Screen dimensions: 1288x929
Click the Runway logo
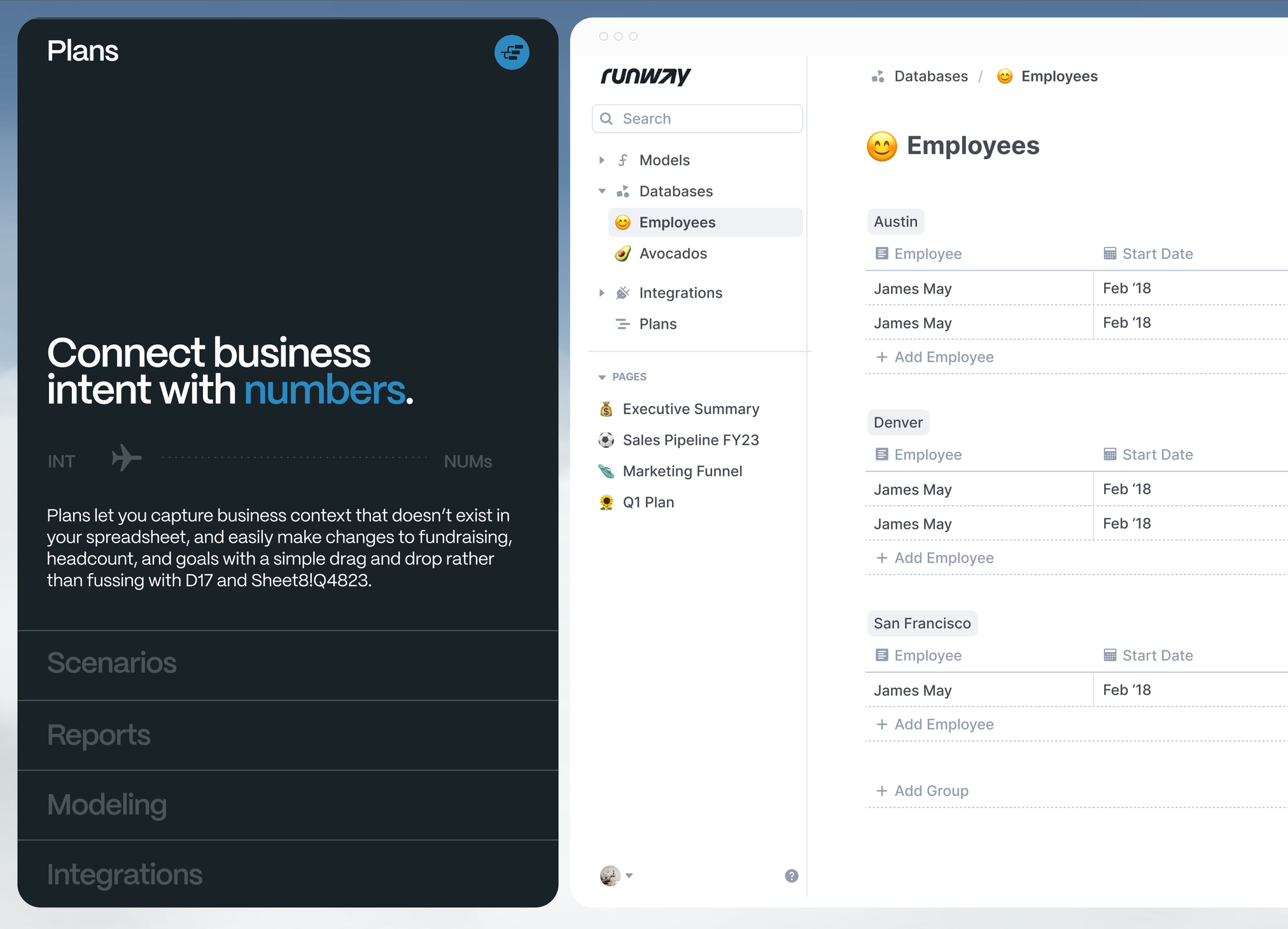pos(645,76)
